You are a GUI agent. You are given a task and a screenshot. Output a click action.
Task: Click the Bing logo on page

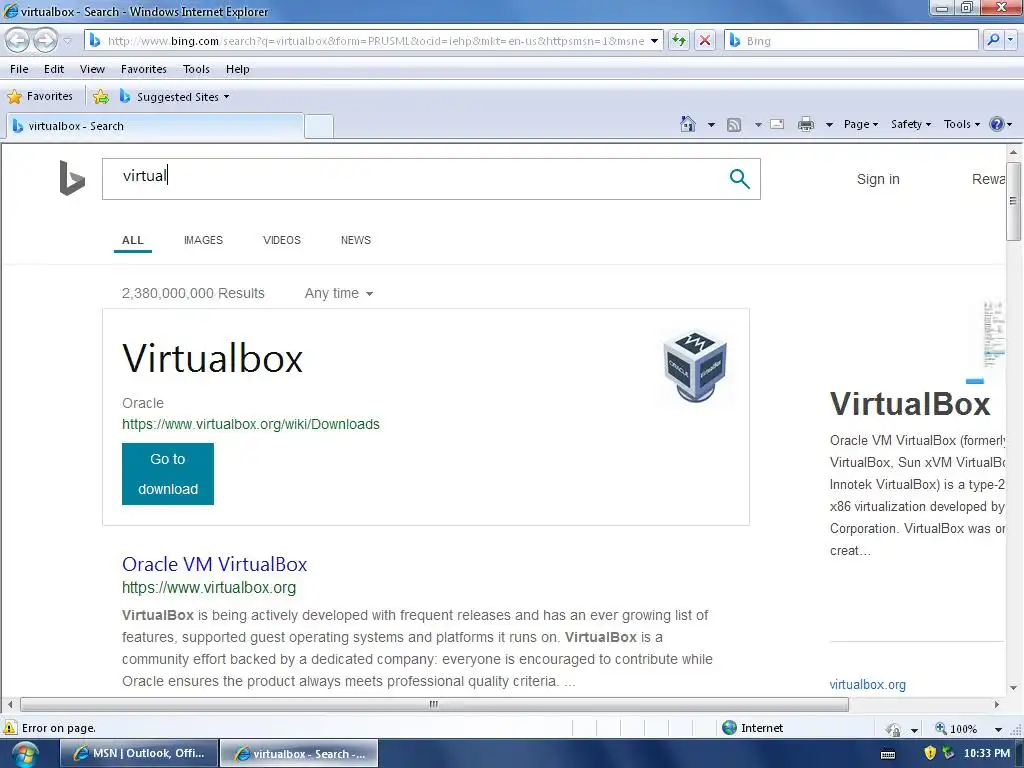[x=72, y=178]
